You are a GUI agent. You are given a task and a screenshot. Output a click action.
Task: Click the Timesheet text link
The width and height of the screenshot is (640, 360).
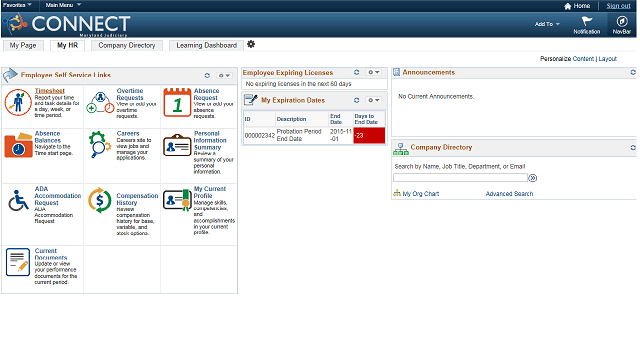pyautogui.click(x=49, y=91)
